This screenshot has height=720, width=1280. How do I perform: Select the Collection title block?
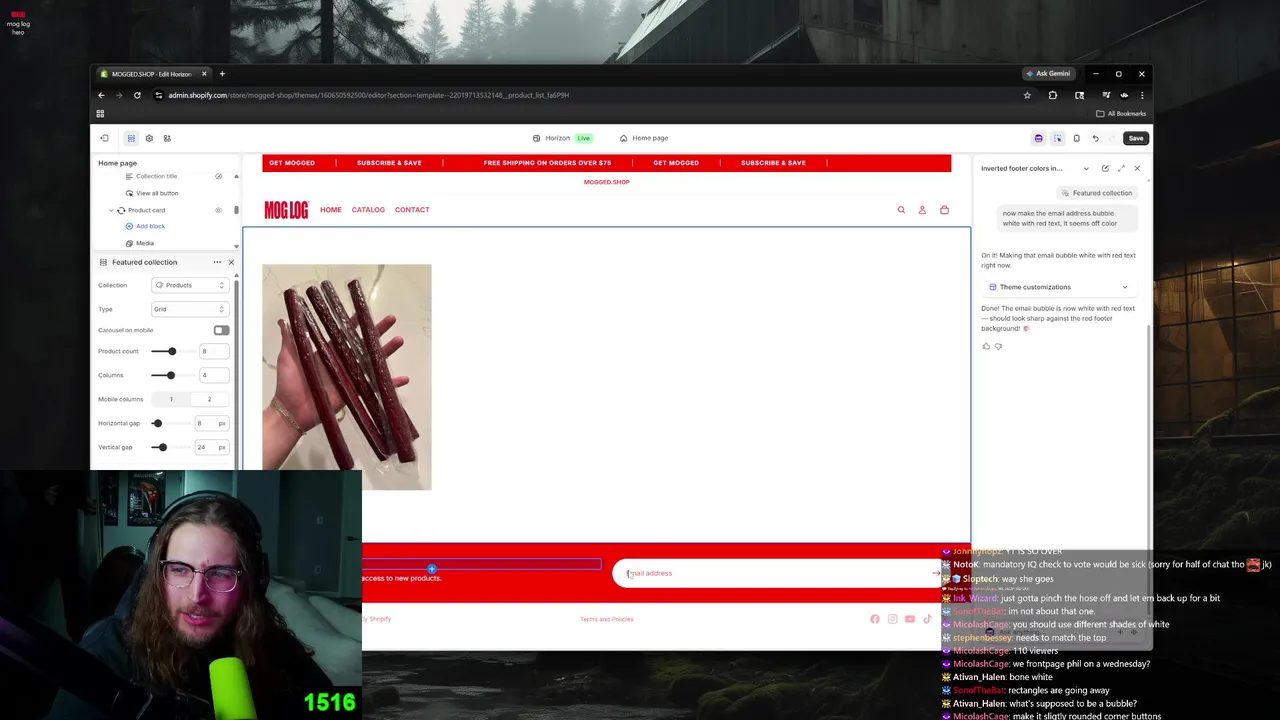point(156,176)
